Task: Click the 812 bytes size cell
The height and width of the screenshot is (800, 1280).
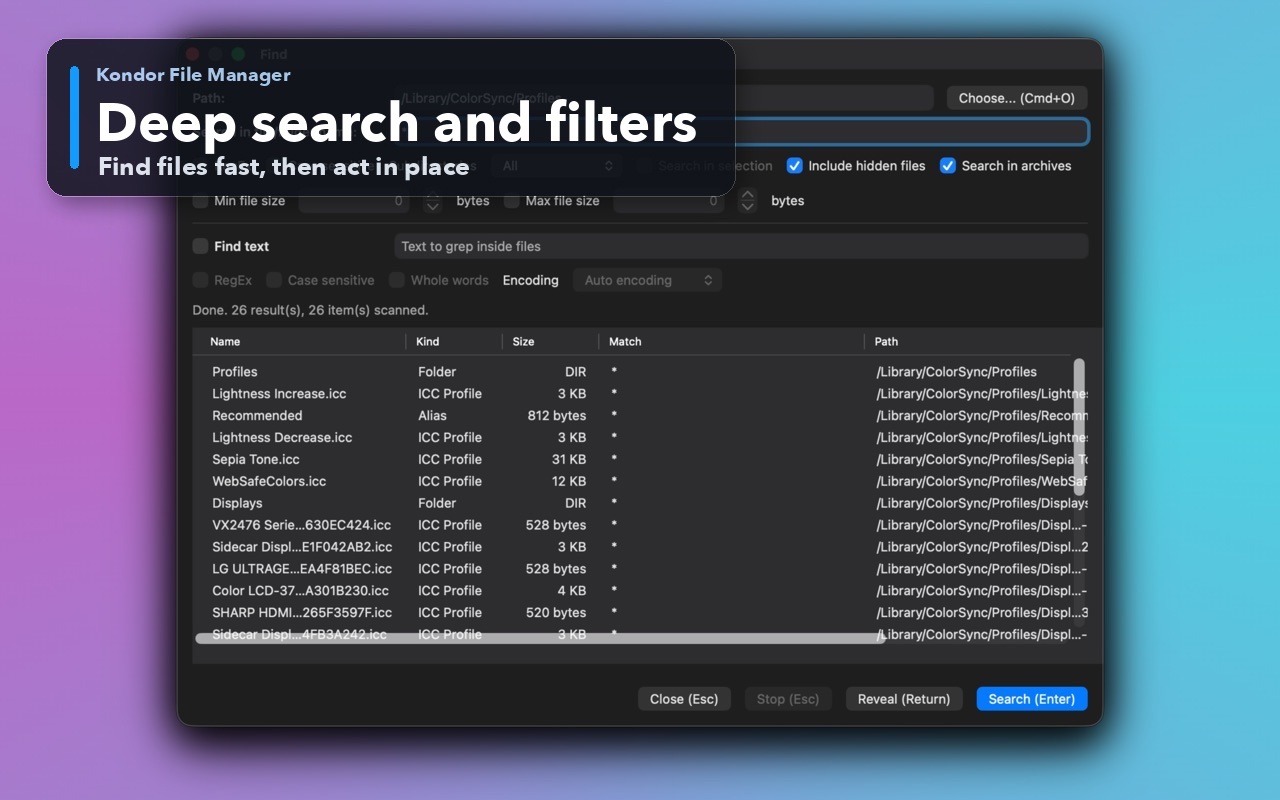Action: click(557, 416)
